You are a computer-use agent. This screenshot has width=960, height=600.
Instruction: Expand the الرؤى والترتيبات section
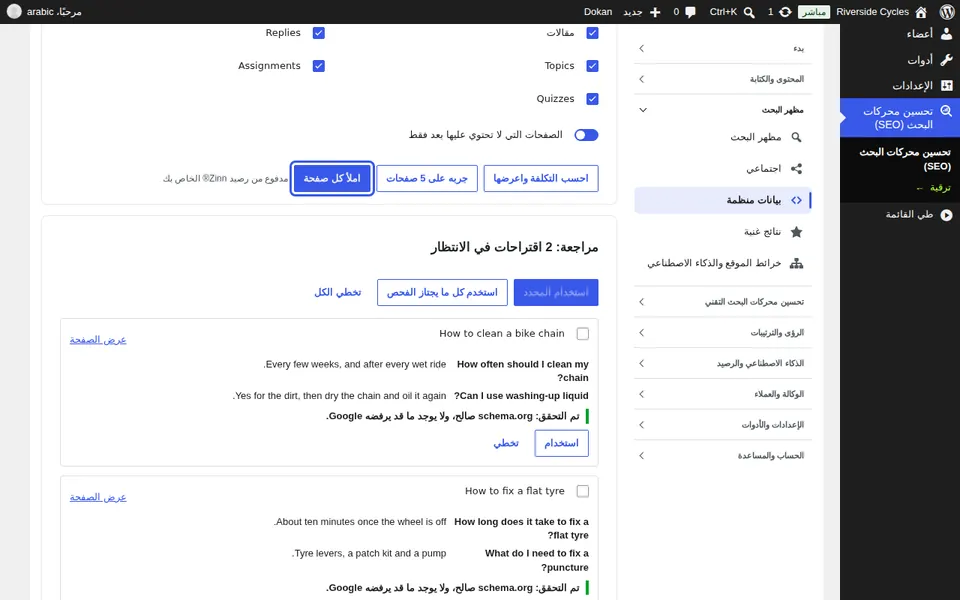click(722, 332)
